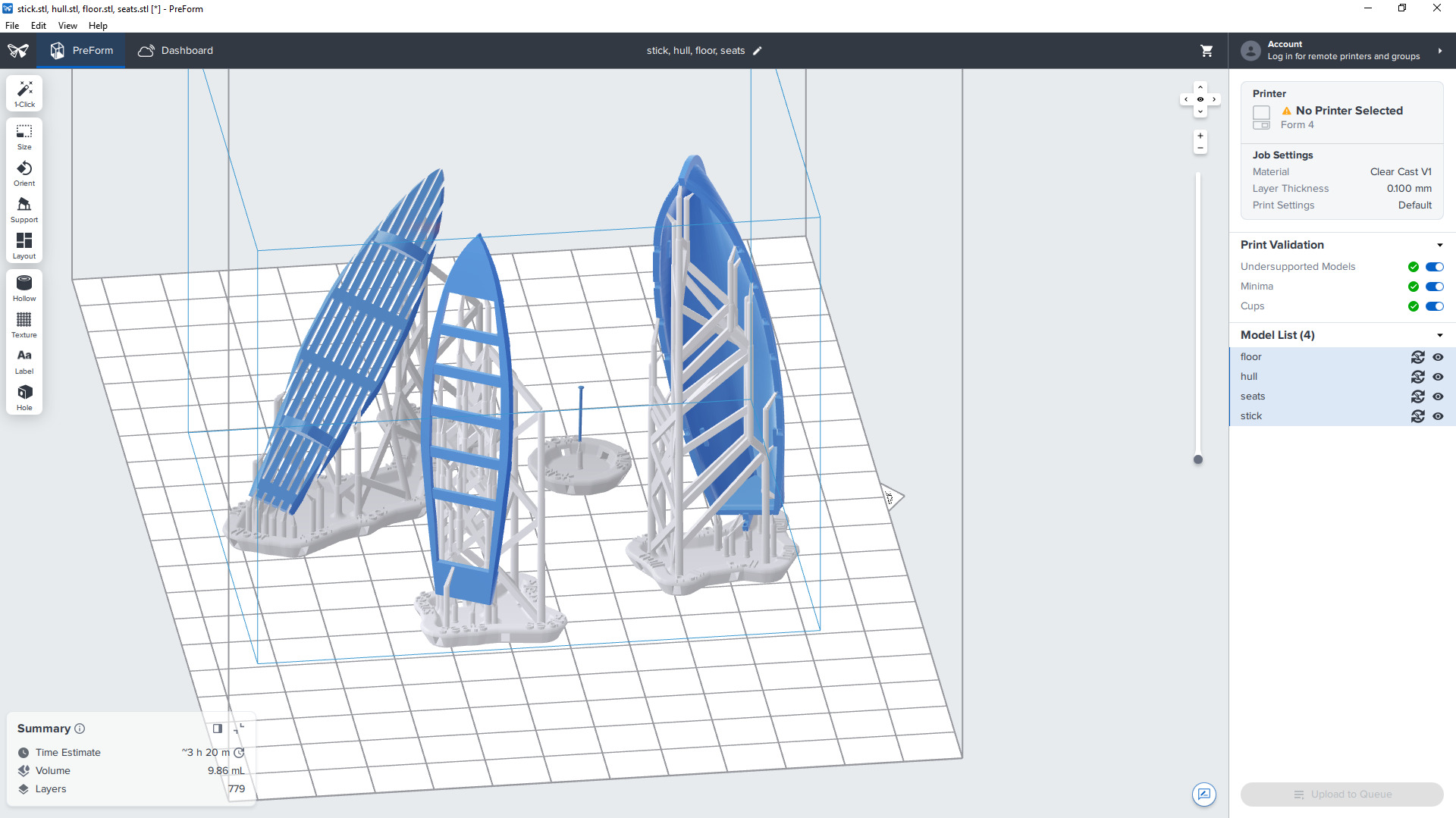This screenshot has height=818, width=1456.
Task: Open Print Settings Default option
Action: (1415, 205)
